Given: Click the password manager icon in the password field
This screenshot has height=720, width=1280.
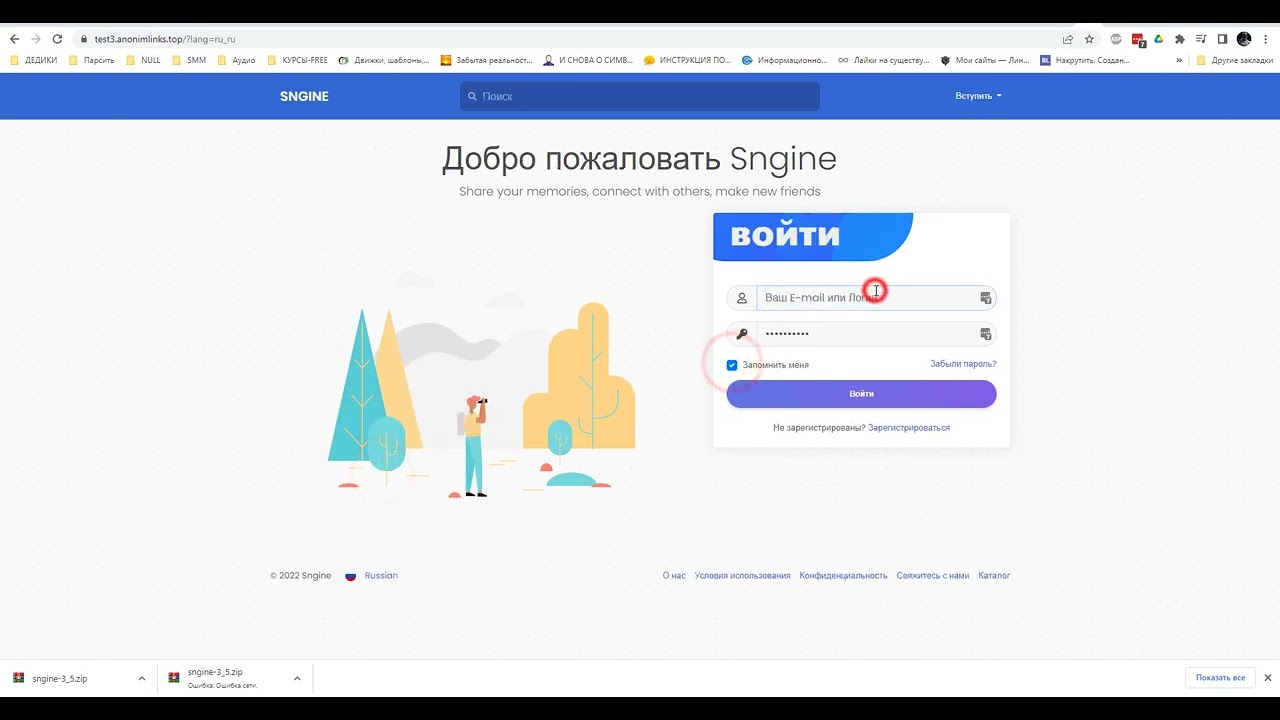Looking at the screenshot, I should (985, 334).
